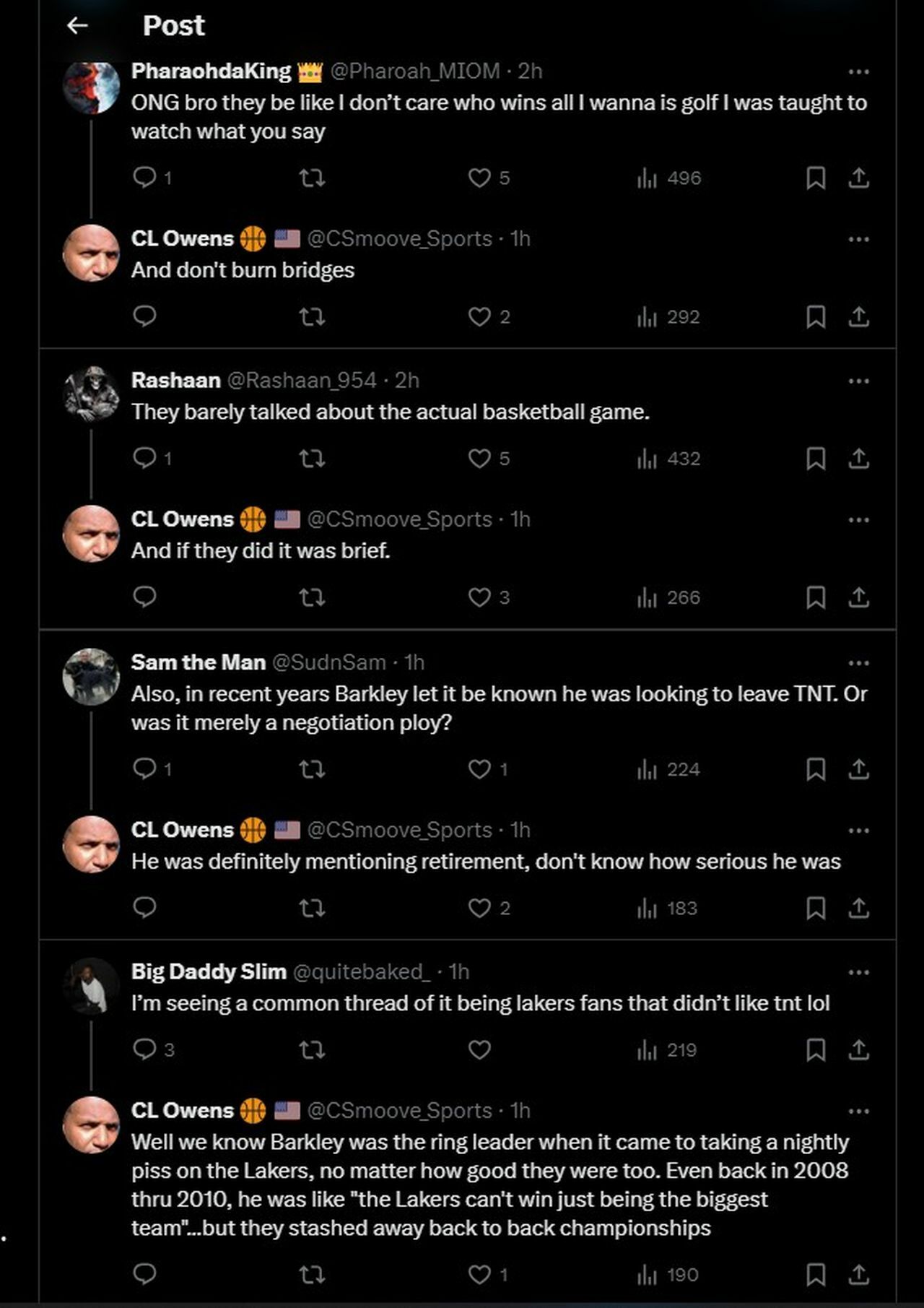Screen dimensions: 924x1308
Task: Reply to PharaohdaKing's golf comment
Action: pos(145,177)
